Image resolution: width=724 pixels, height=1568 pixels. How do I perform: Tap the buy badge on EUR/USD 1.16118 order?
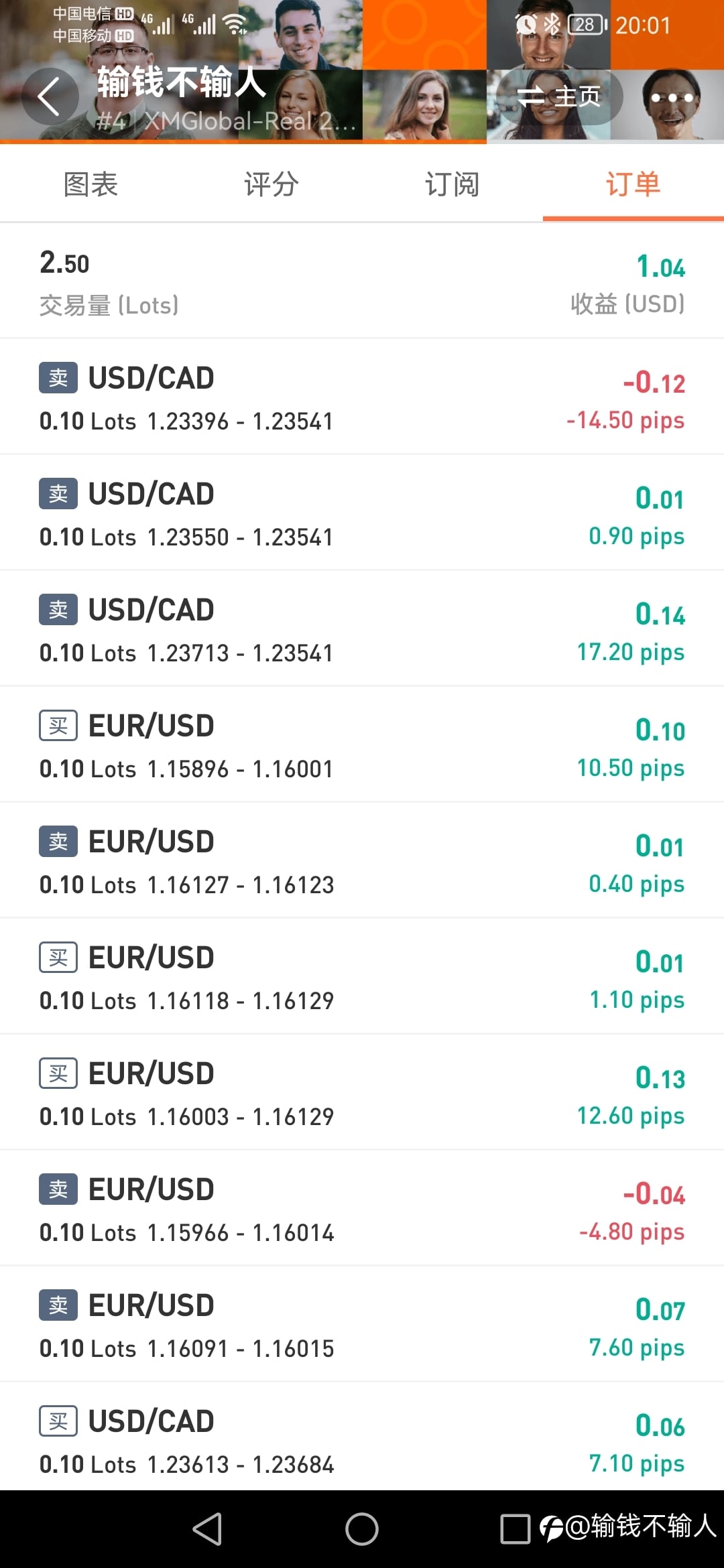(58, 958)
